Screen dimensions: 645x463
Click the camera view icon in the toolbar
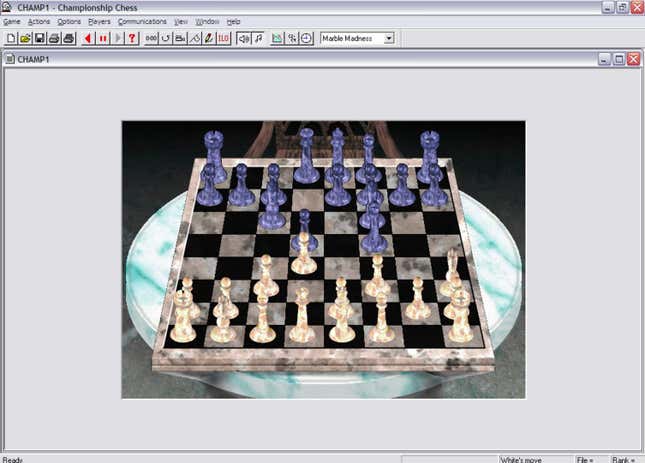click(x=180, y=39)
